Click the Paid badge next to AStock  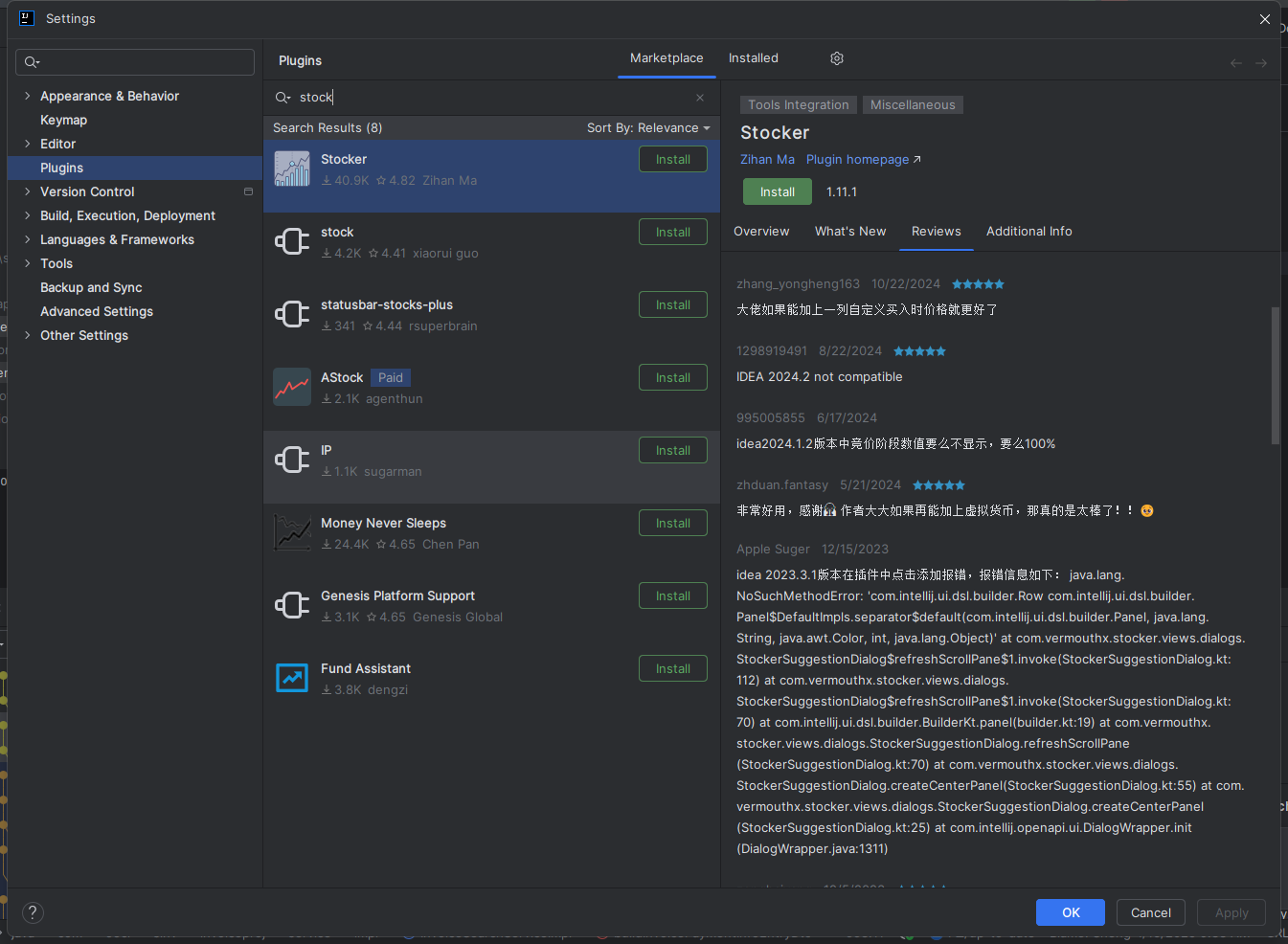coord(391,377)
